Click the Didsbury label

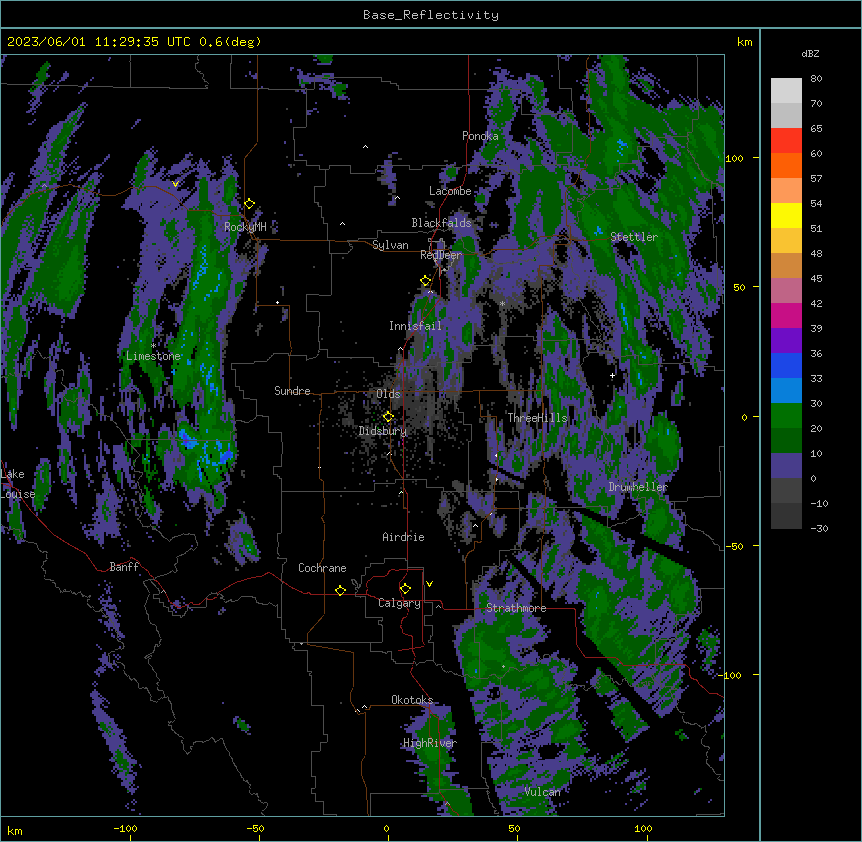[x=383, y=431]
